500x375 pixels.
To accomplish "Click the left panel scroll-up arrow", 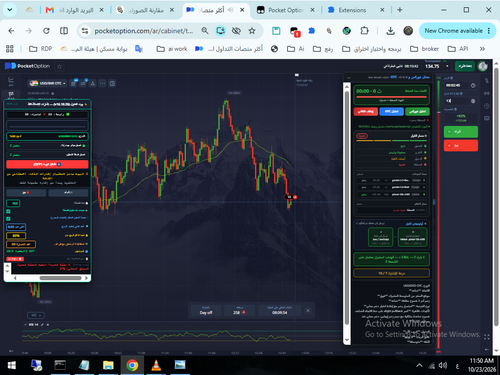I will pyautogui.click(x=7, y=266).
